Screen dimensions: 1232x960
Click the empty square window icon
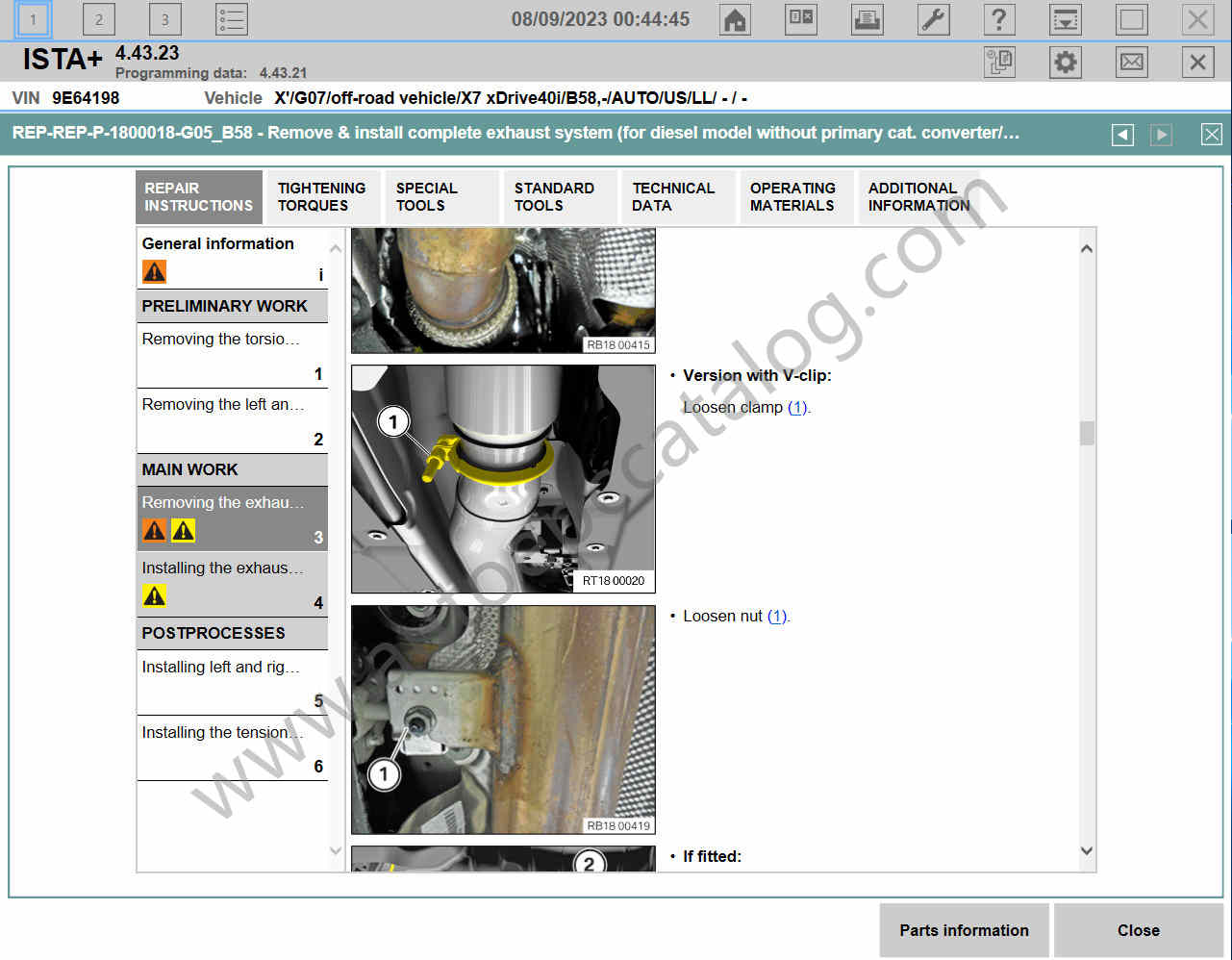click(x=1132, y=19)
